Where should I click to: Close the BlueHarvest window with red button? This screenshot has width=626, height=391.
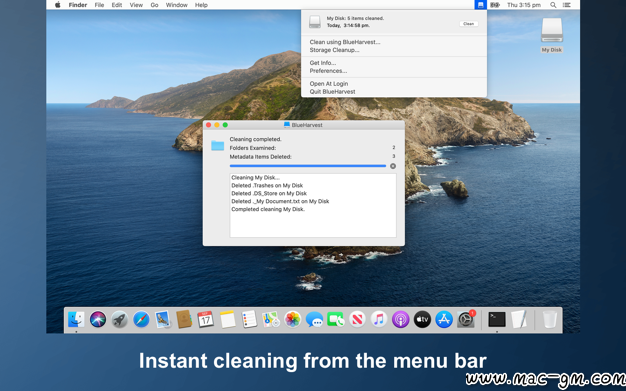(208, 125)
